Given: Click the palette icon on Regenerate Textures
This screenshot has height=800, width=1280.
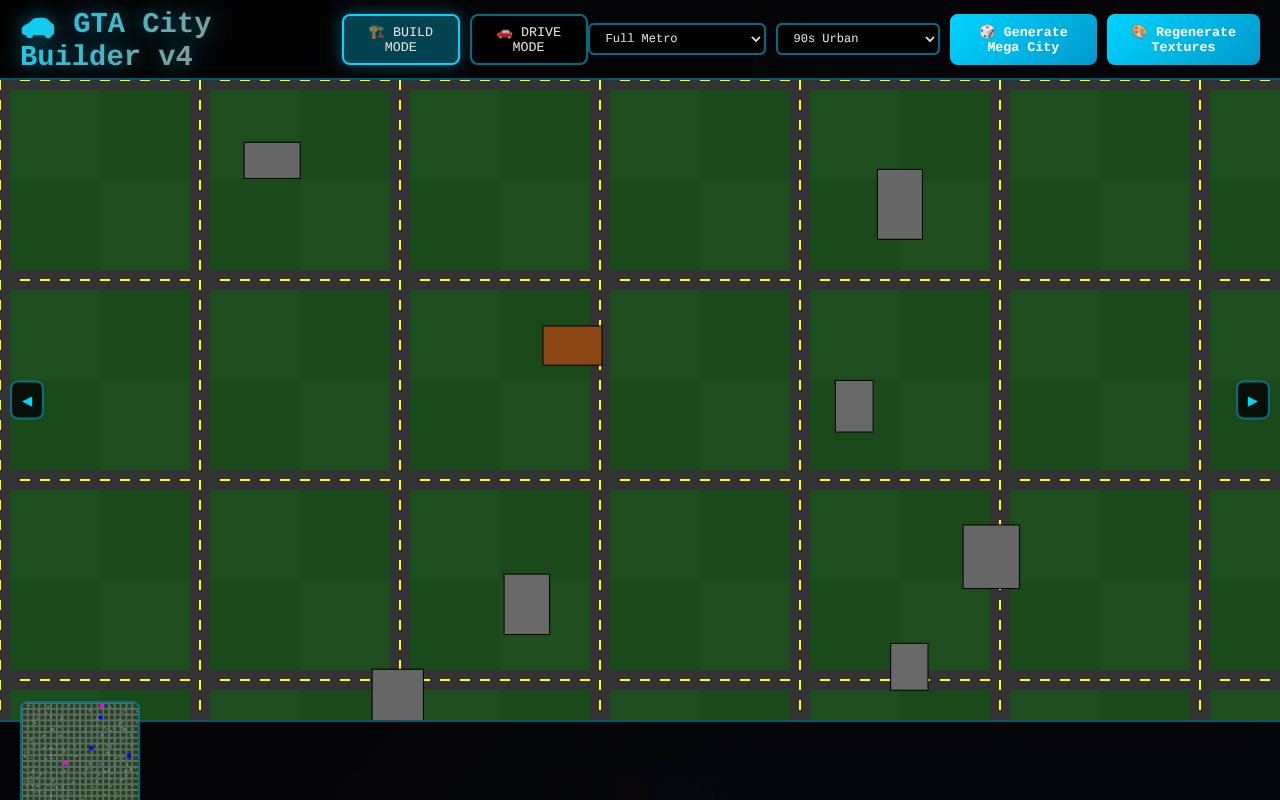Looking at the screenshot, I should click(1139, 32).
